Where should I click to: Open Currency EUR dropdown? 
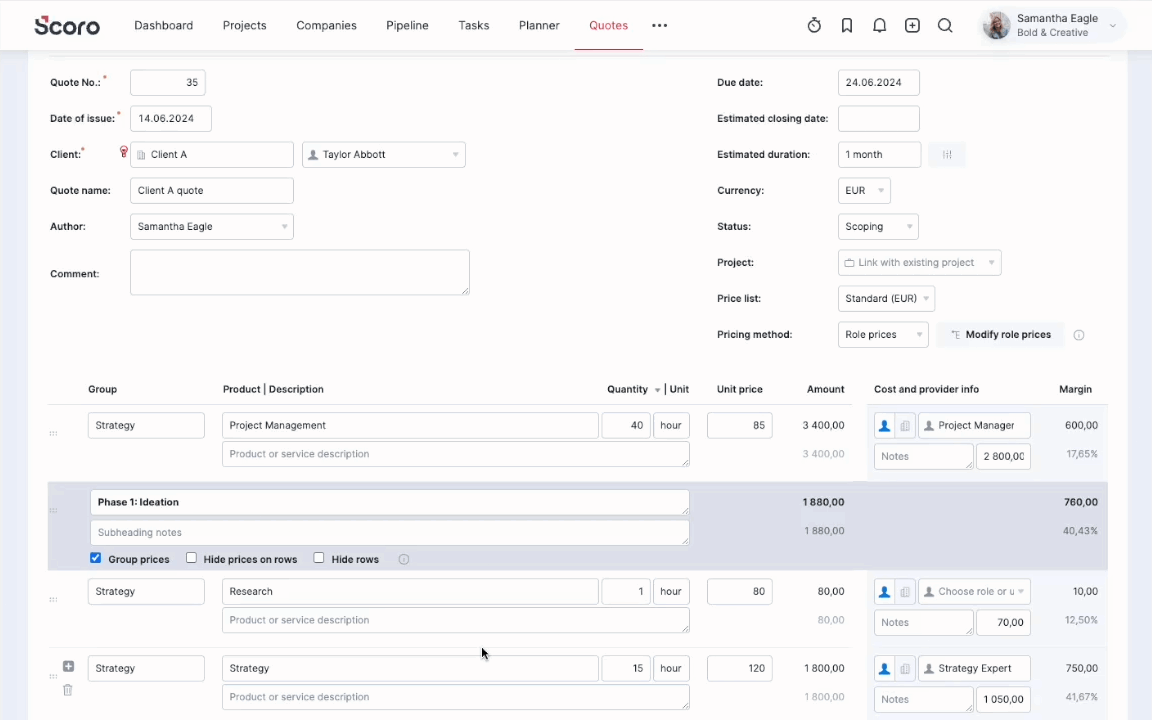click(864, 190)
